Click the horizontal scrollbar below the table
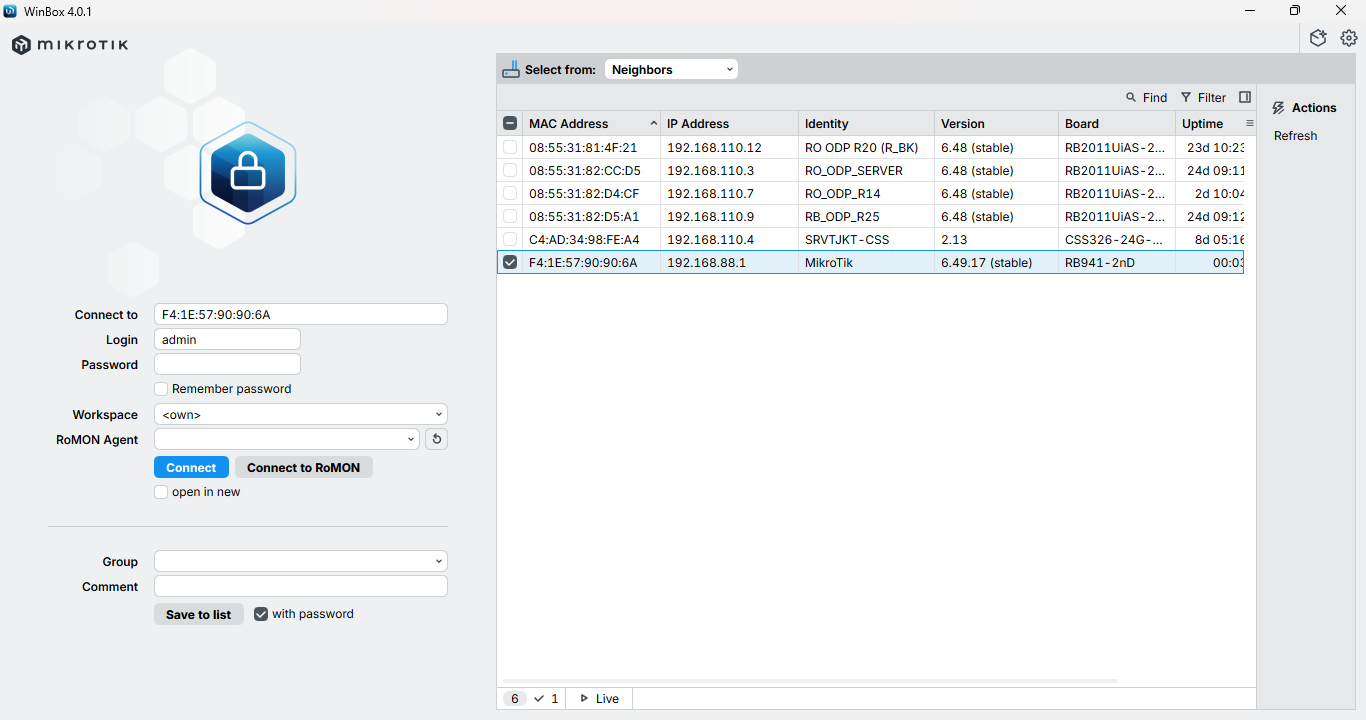 (x=810, y=681)
